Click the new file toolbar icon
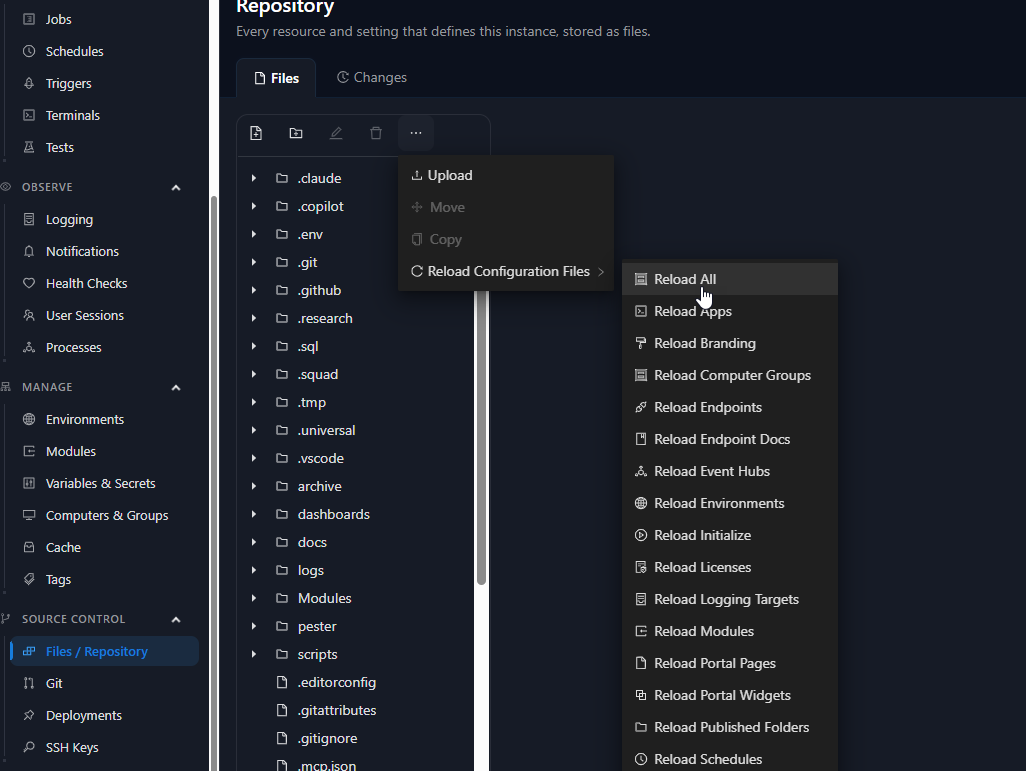The width and height of the screenshot is (1026, 771). tap(256, 134)
